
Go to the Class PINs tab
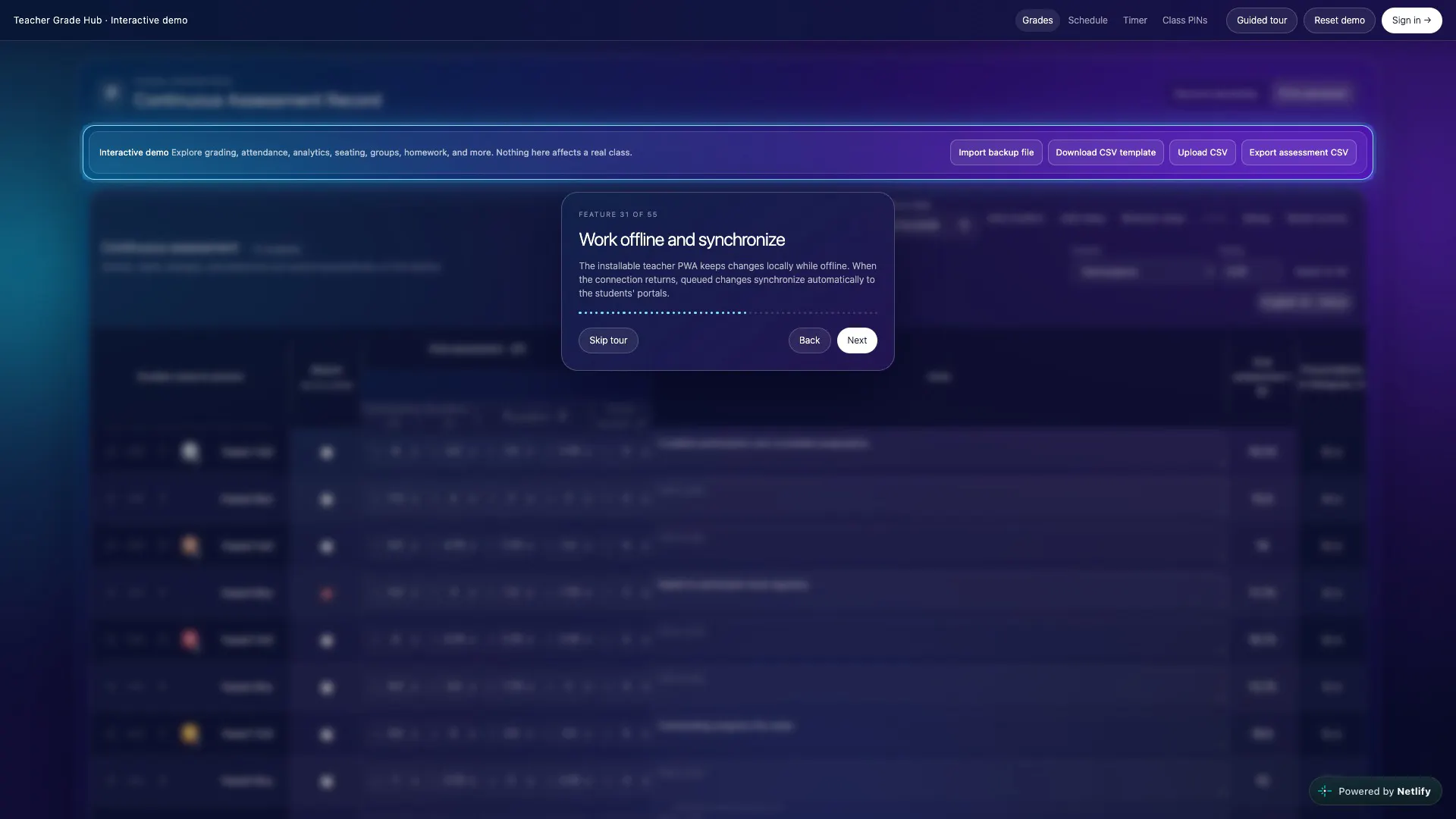tap(1185, 20)
